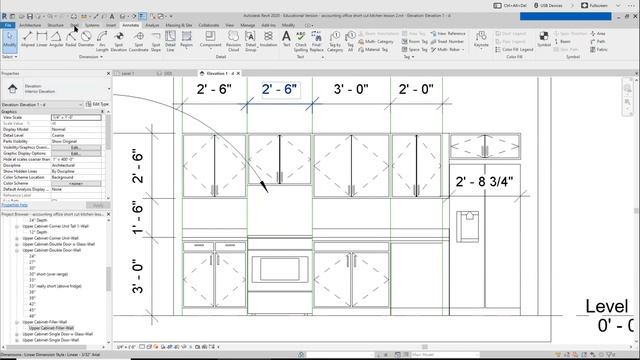Run Check Spelling
The width and height of the screenshot is (640, 360).
pos(301,41)
